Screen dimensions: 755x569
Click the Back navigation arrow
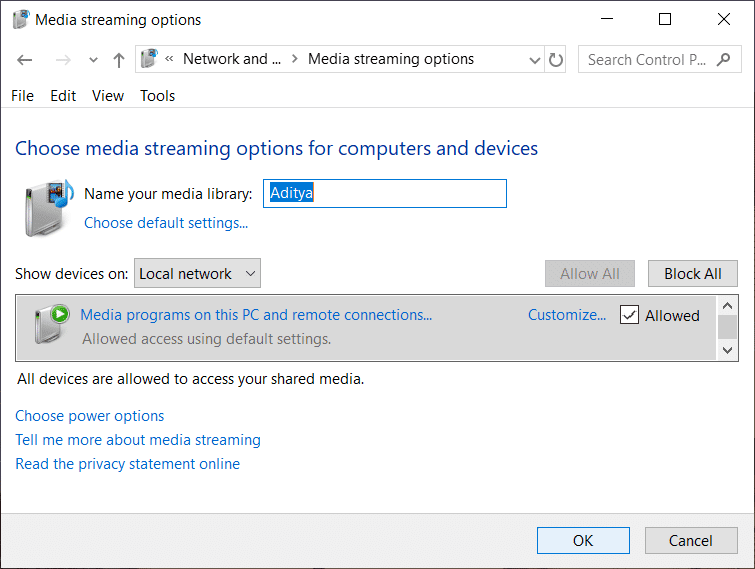25,60
